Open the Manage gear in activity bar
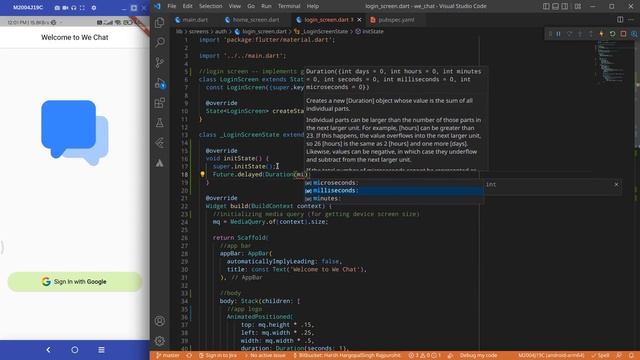Viewport: 640px width, 360px height. tap(160, 340)
